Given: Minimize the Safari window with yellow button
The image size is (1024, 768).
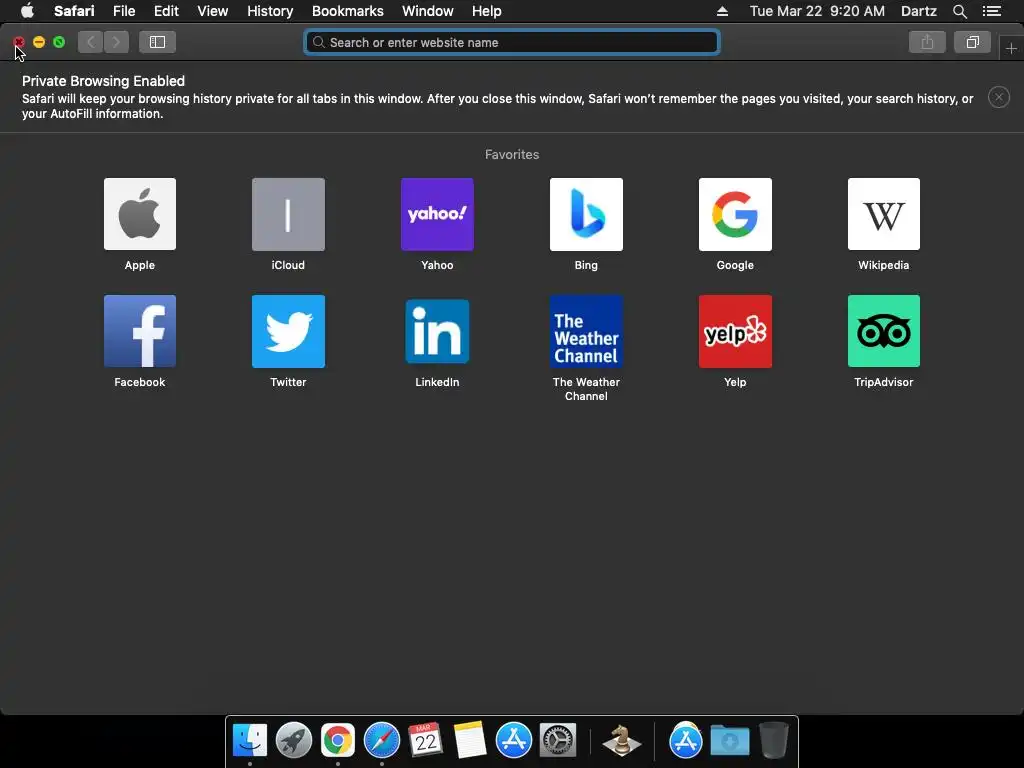Looking at the screenshot, I should (x=39, y=42).
